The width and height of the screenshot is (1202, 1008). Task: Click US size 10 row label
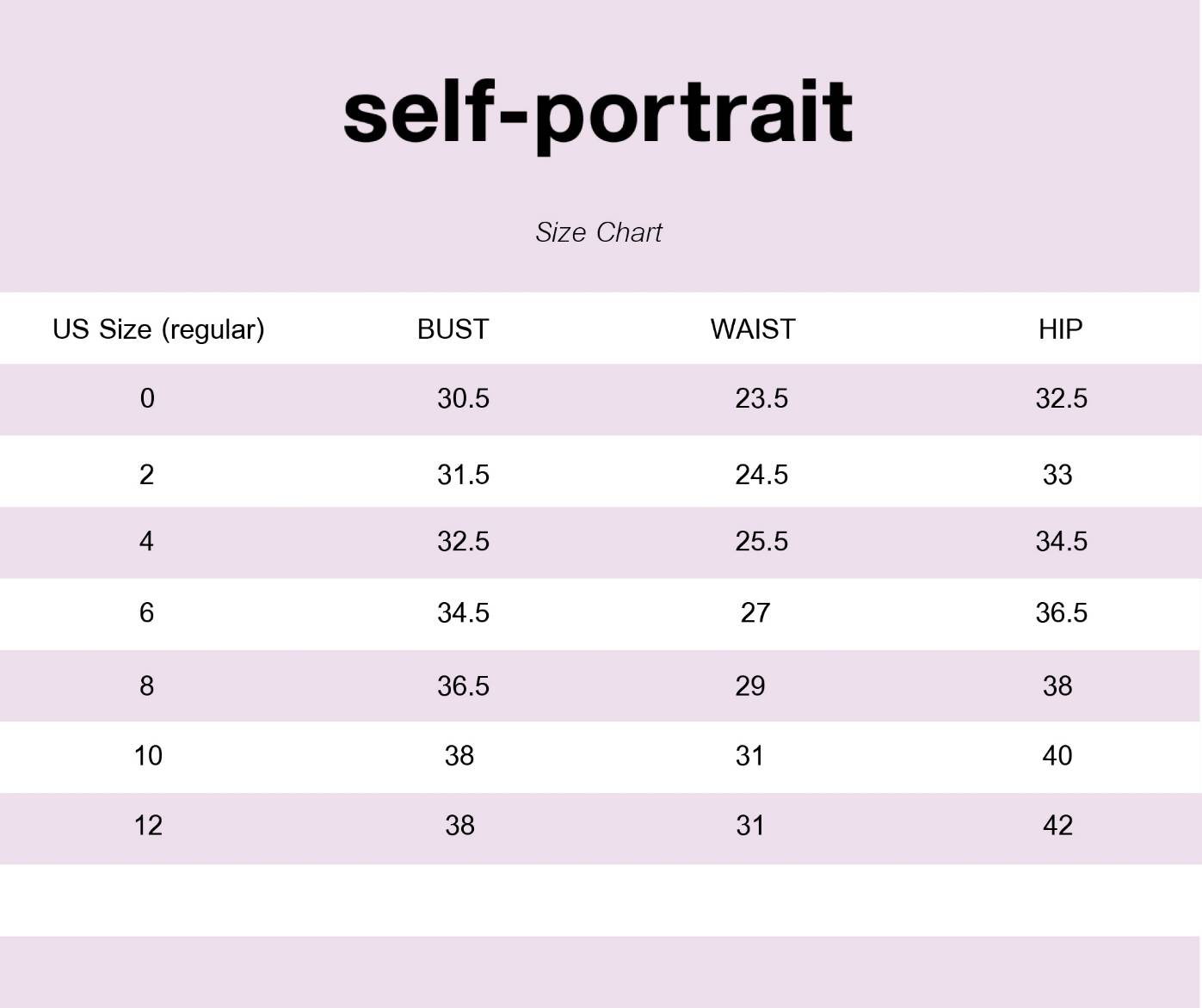pyautogui.click(x=148, y=755)
